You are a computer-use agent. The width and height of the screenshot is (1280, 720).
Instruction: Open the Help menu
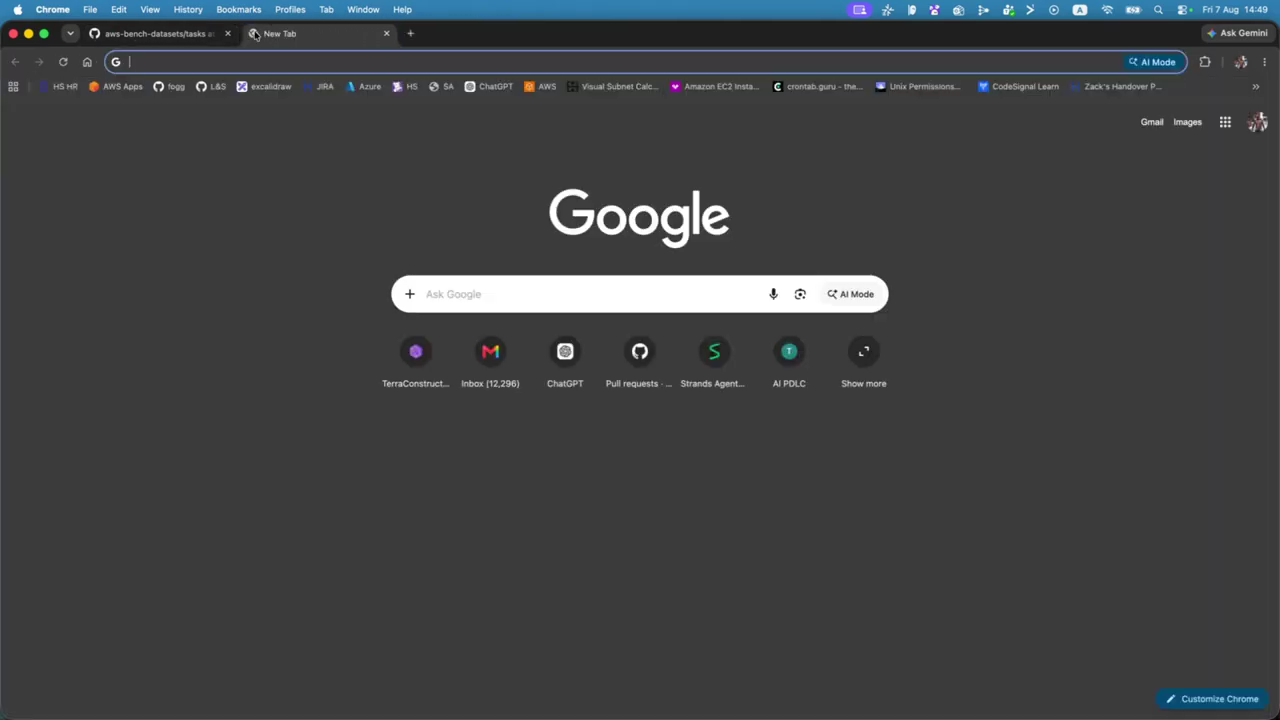[x=402, y=10]
